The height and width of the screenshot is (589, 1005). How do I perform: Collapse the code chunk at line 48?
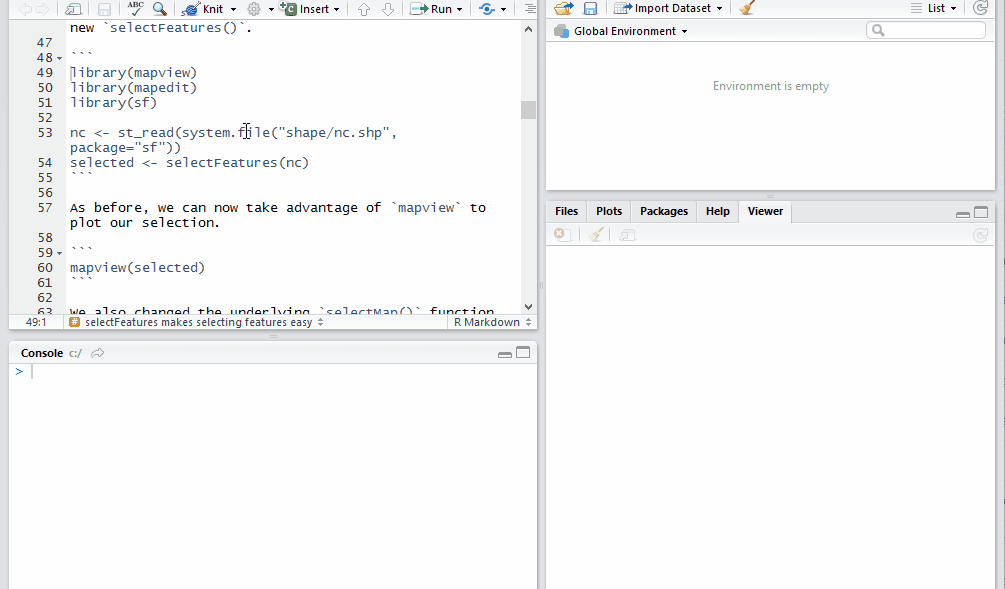tap(58, 57)
